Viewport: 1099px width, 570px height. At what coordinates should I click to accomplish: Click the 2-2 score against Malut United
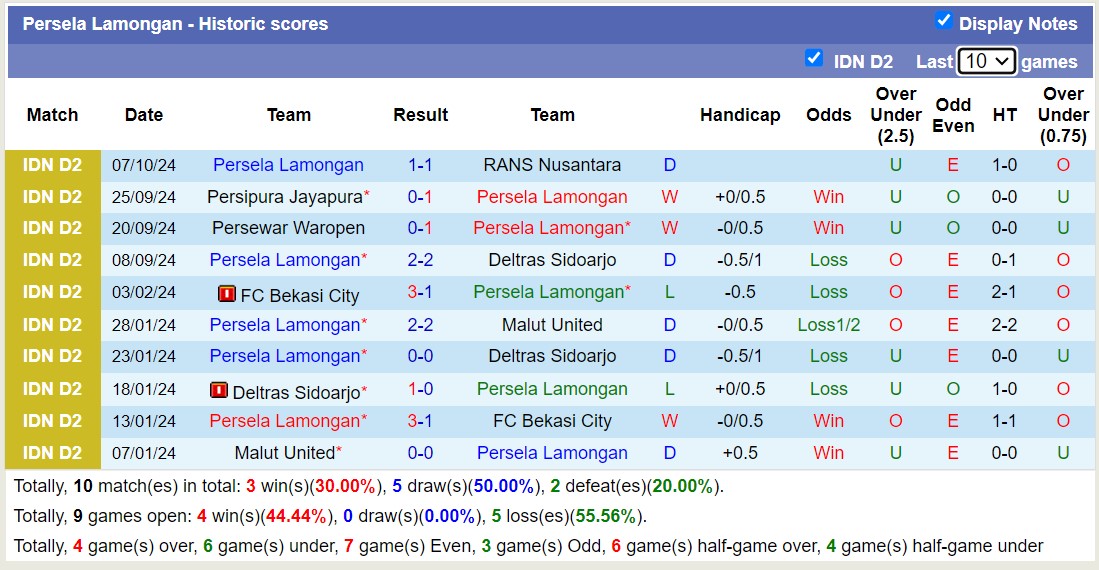click(420, 325)
